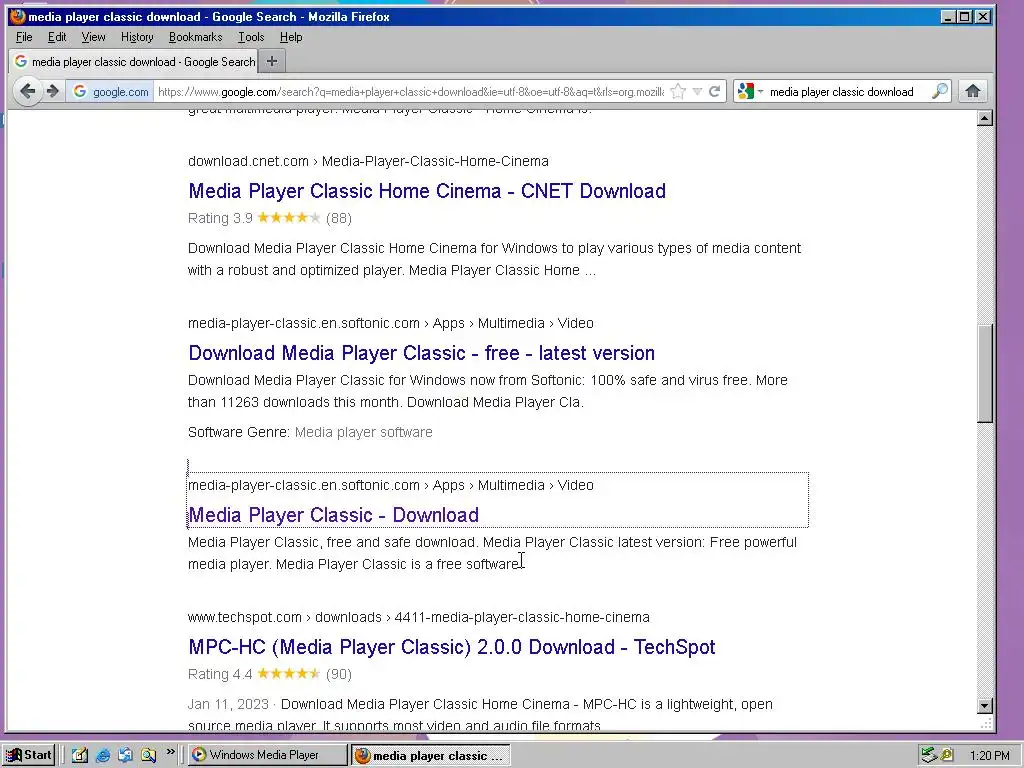Click the 1:20 PM clock
The image size is (1024, 768).
(989, 756)
